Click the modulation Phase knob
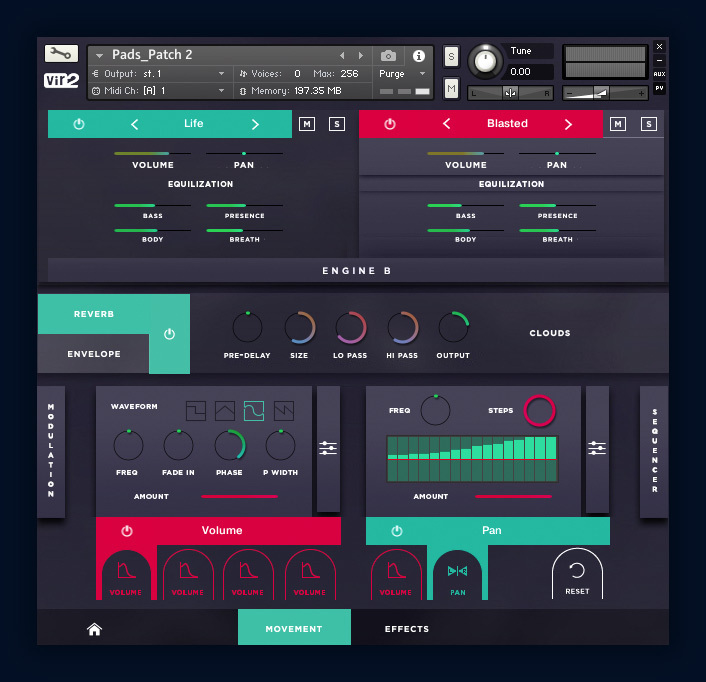 pyautogui.click(x=230, y=446)
